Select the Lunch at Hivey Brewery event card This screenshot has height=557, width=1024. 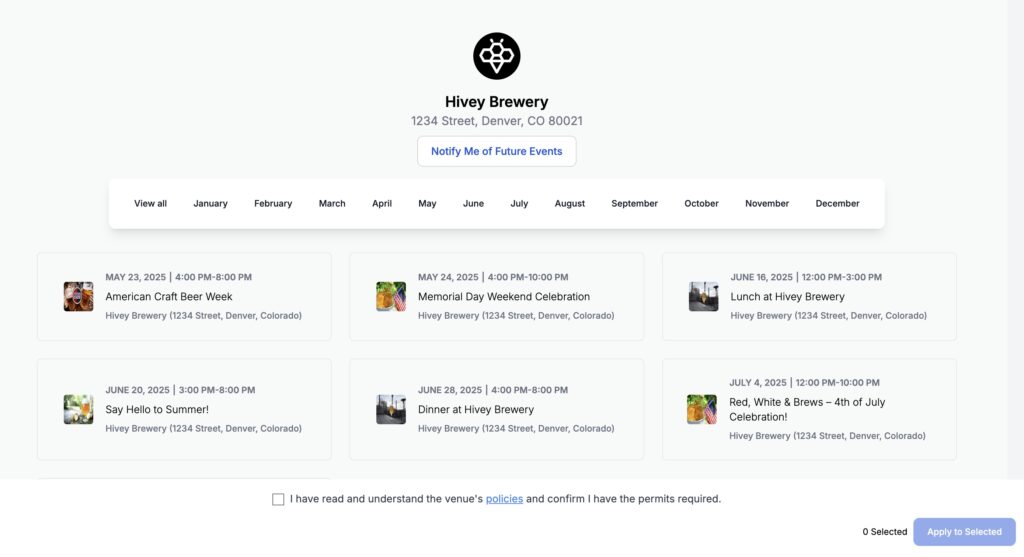click(x=809, y=296)
